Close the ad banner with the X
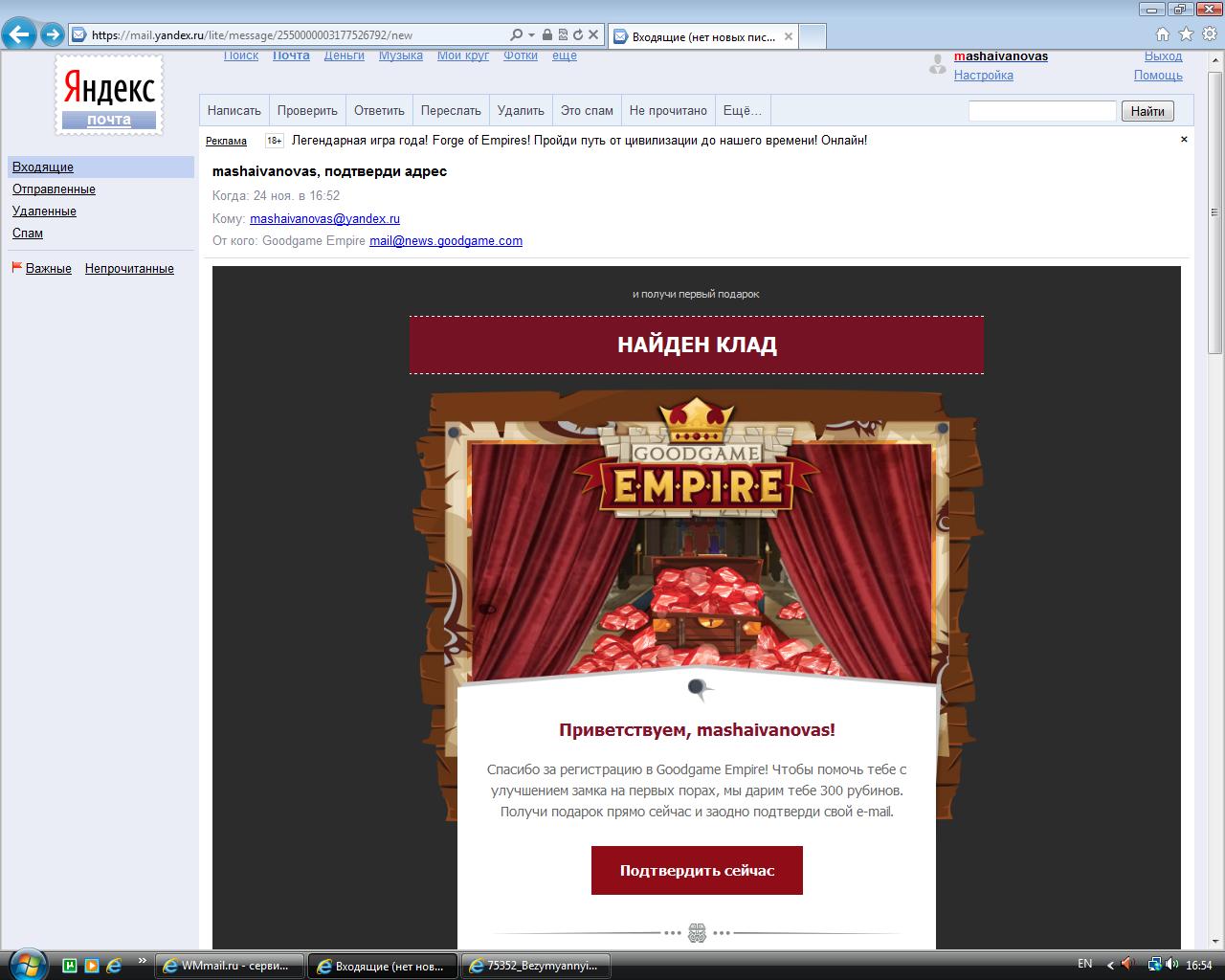The height and width of the screenshot is (980, 1225). pos(1184,139)
